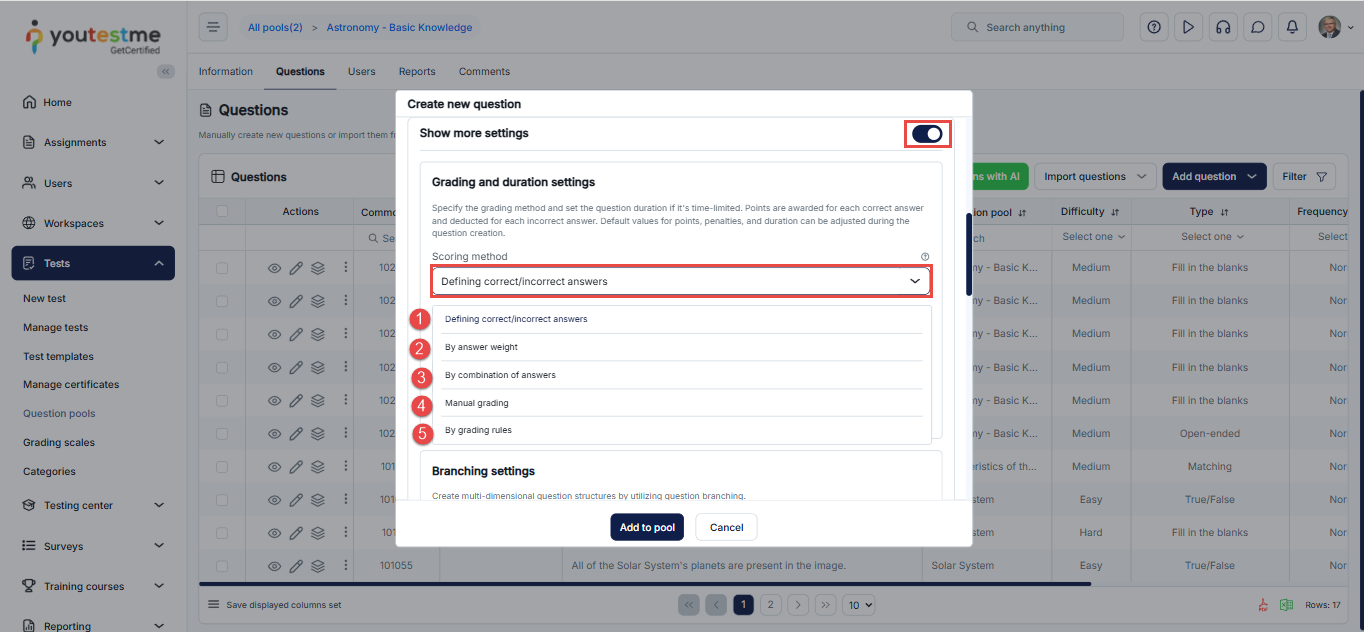Tick the checkbox of the Hard difficulty row

click(222, 533)
